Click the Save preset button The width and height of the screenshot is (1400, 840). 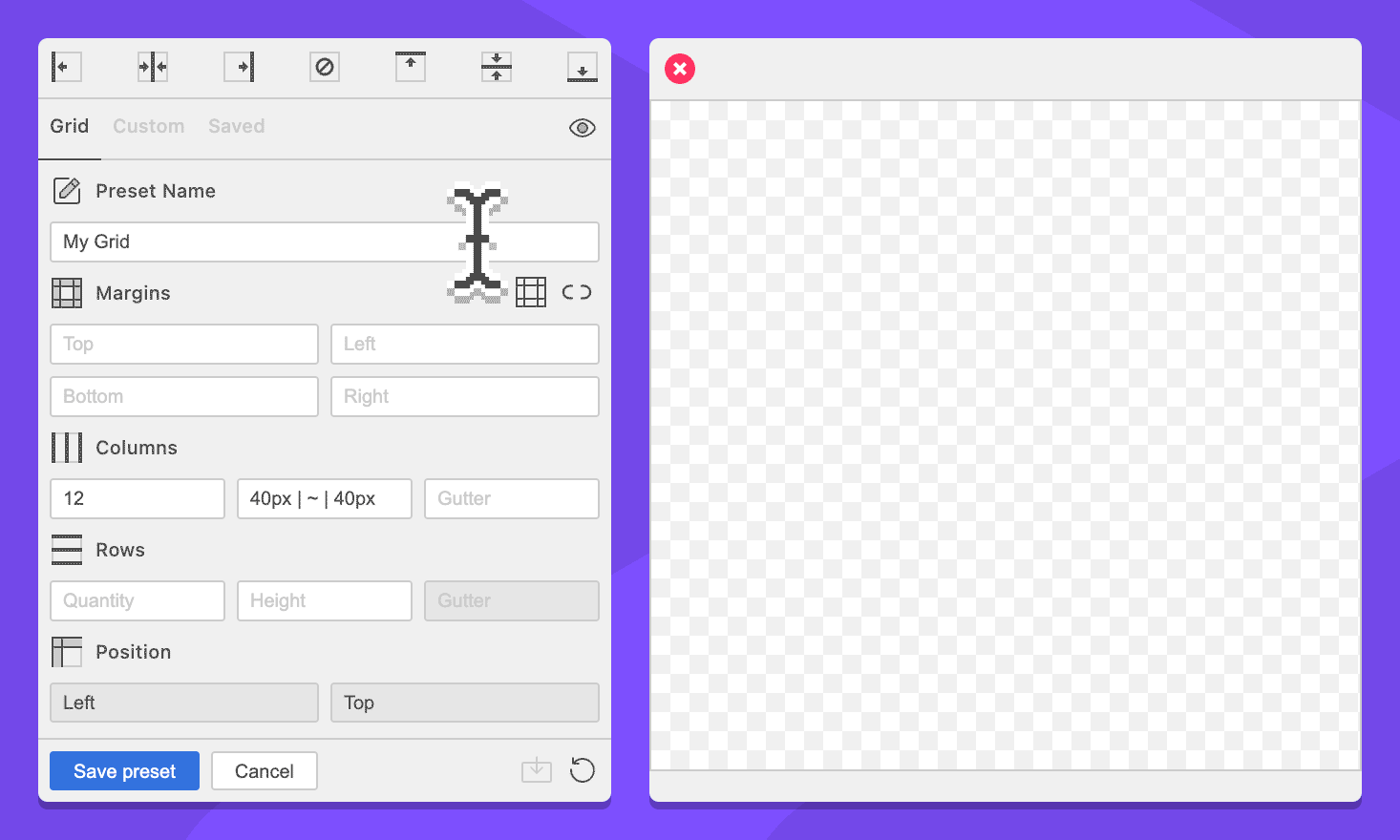point(124,771)
